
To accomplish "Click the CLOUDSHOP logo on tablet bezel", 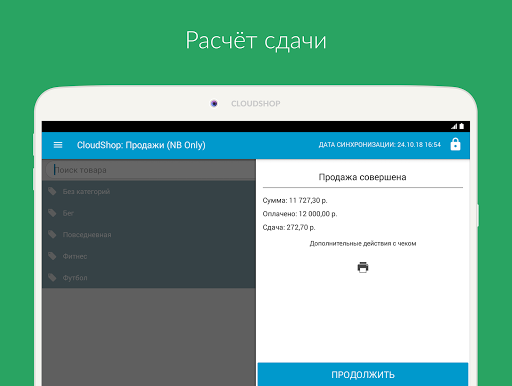I will tap(256, 104).
